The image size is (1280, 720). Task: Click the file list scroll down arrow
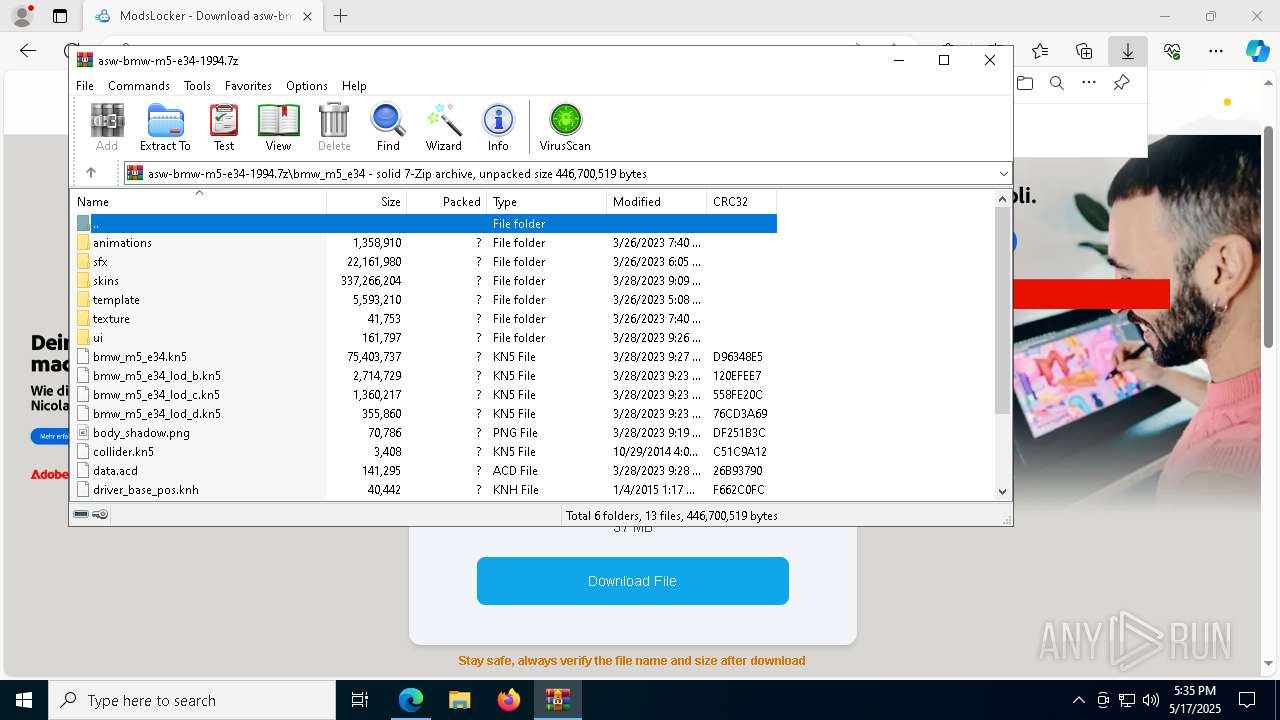click(1003, 491)
